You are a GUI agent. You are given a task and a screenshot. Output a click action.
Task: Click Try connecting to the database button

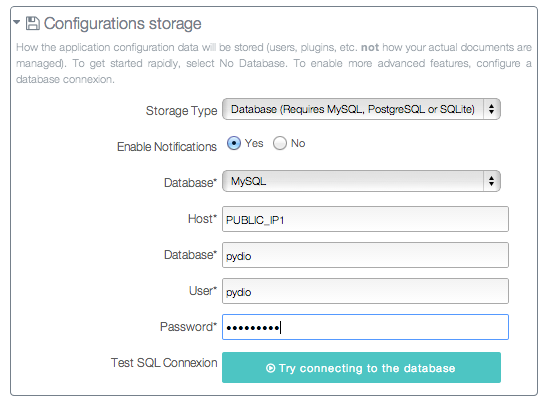click(361, 368)
